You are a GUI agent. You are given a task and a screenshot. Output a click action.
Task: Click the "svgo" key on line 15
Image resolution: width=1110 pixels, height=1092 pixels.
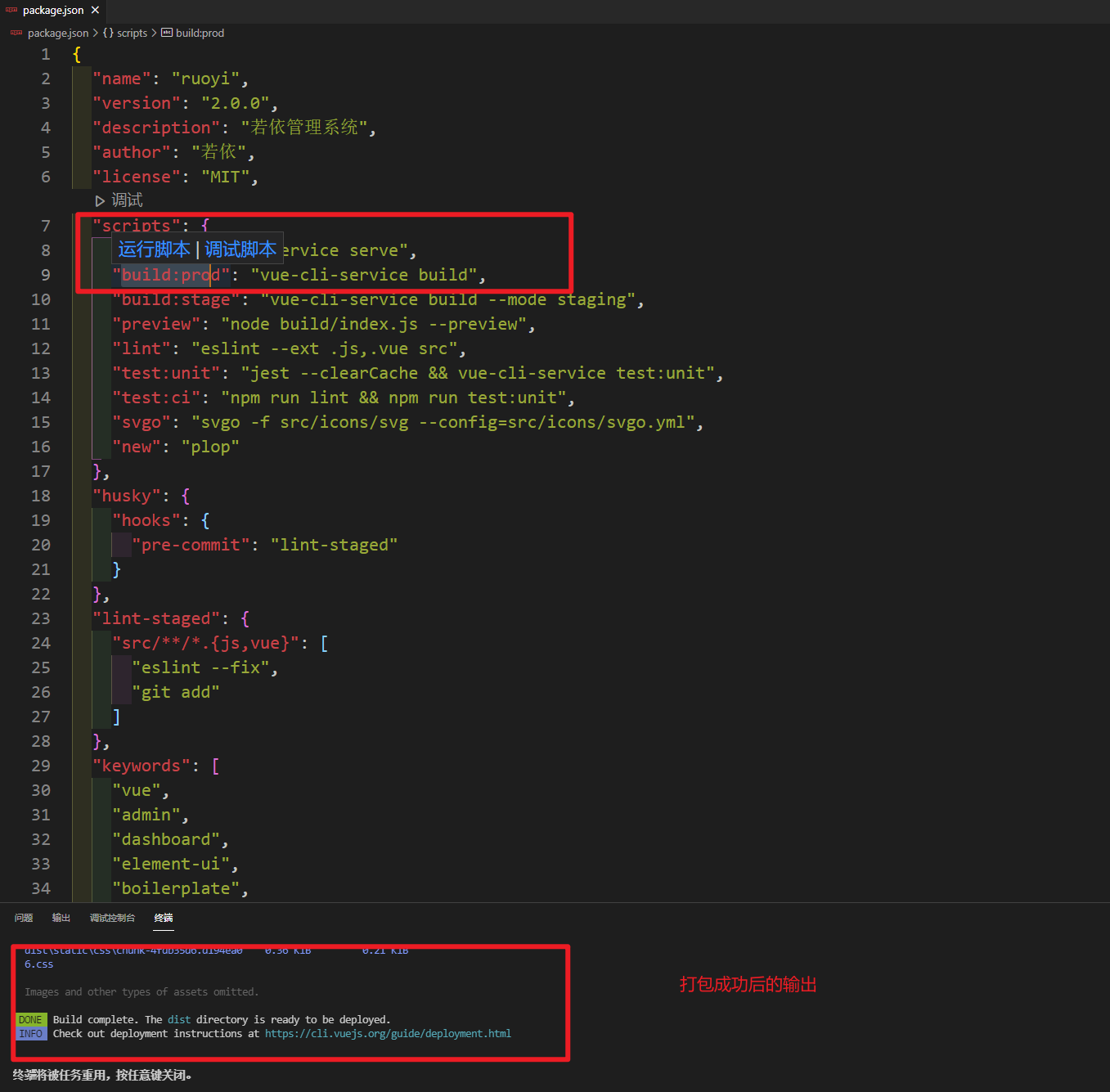pyautogui.click(x=142, y=422)
